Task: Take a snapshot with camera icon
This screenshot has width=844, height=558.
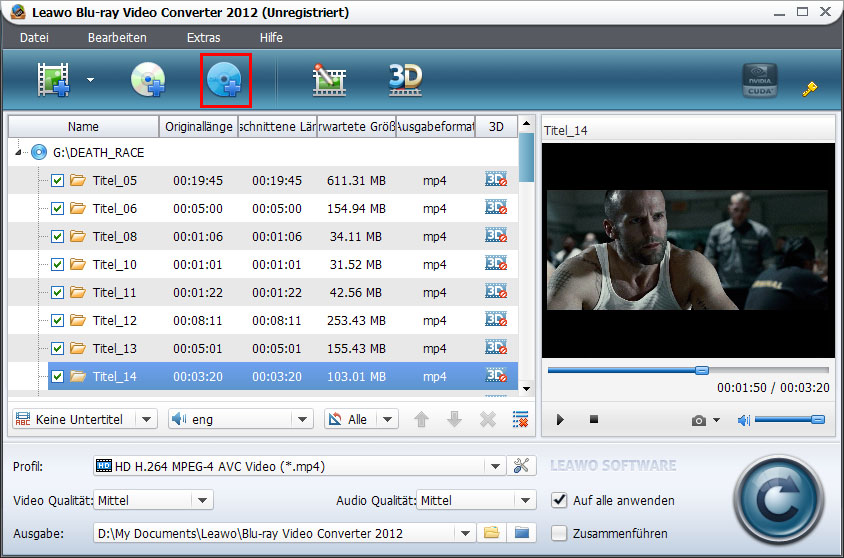Action: pyautogui.click(x=699, y=420)
